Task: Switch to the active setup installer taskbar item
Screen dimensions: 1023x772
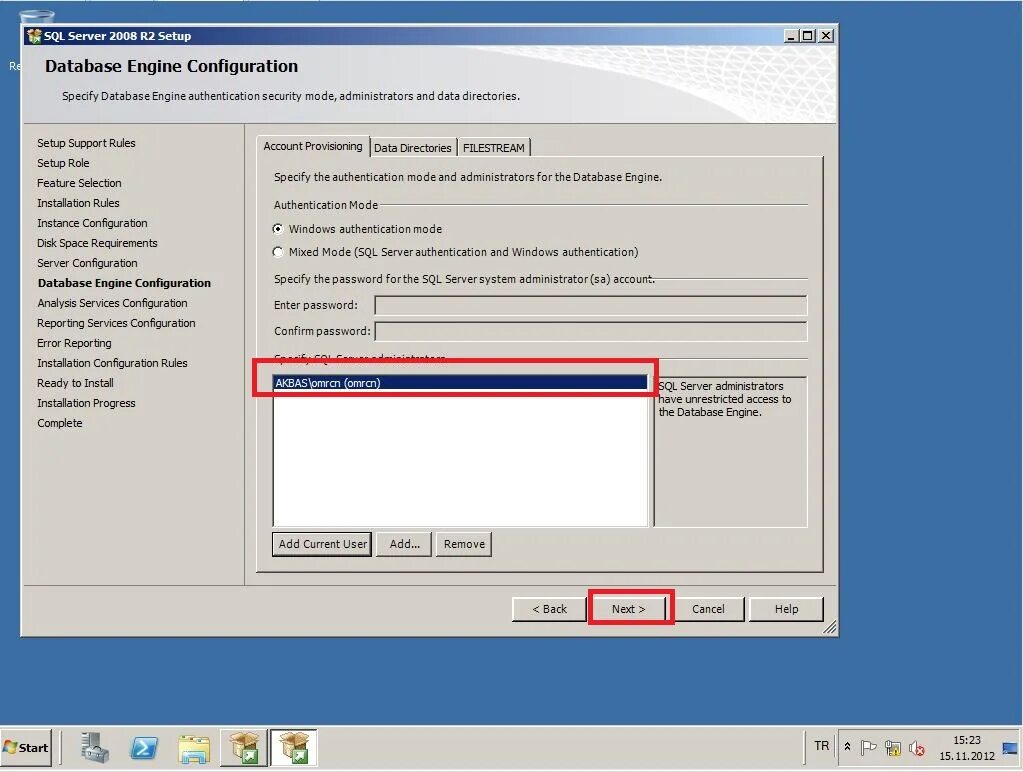Action: (294, 748)
